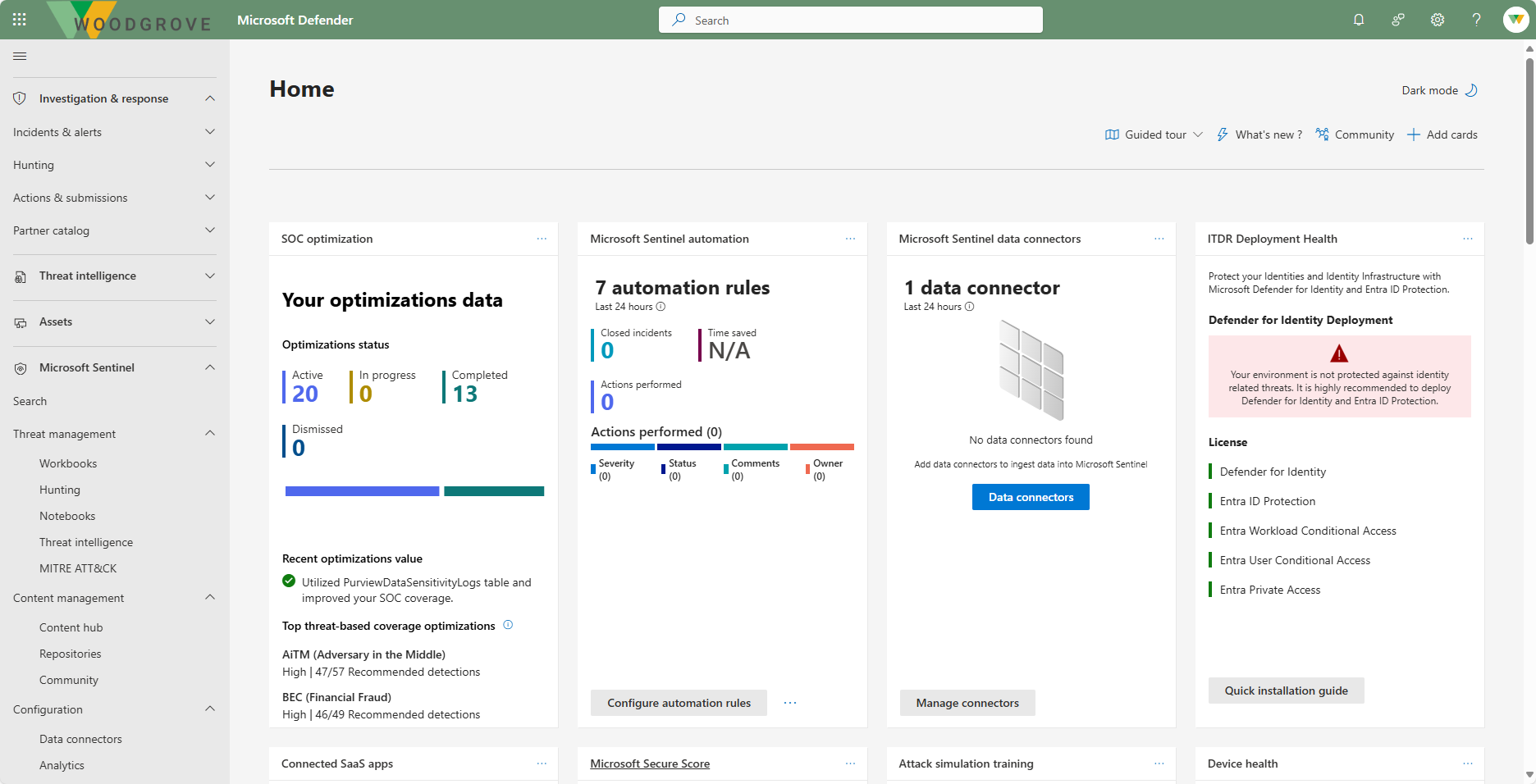Image resolution: width=1536 pixels, height=784 pixels.
Task: Click the blue Data connectors button
Action: click(x=1031, y=497)
